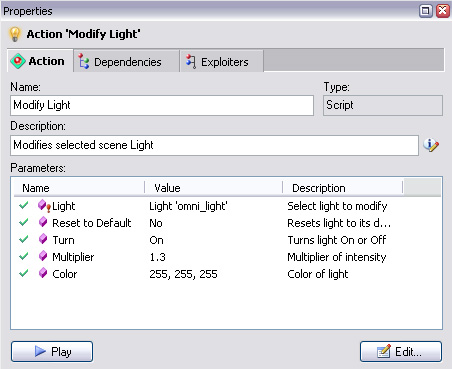This screenshot has width=452, height=369.
Task: Click the red diamond Action tab icon
Action: [18, 61]
